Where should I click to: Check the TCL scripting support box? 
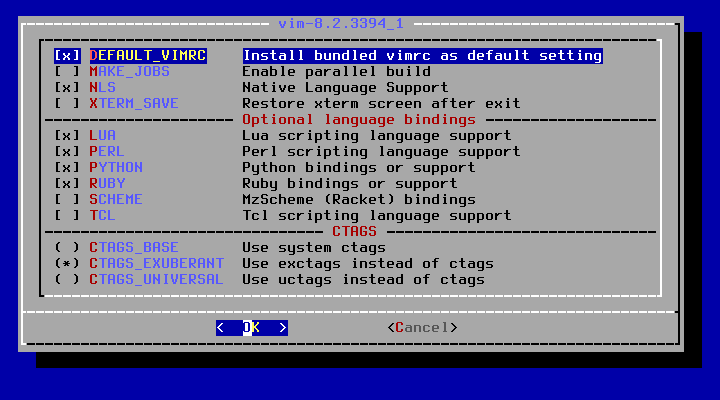coord(67,215)
